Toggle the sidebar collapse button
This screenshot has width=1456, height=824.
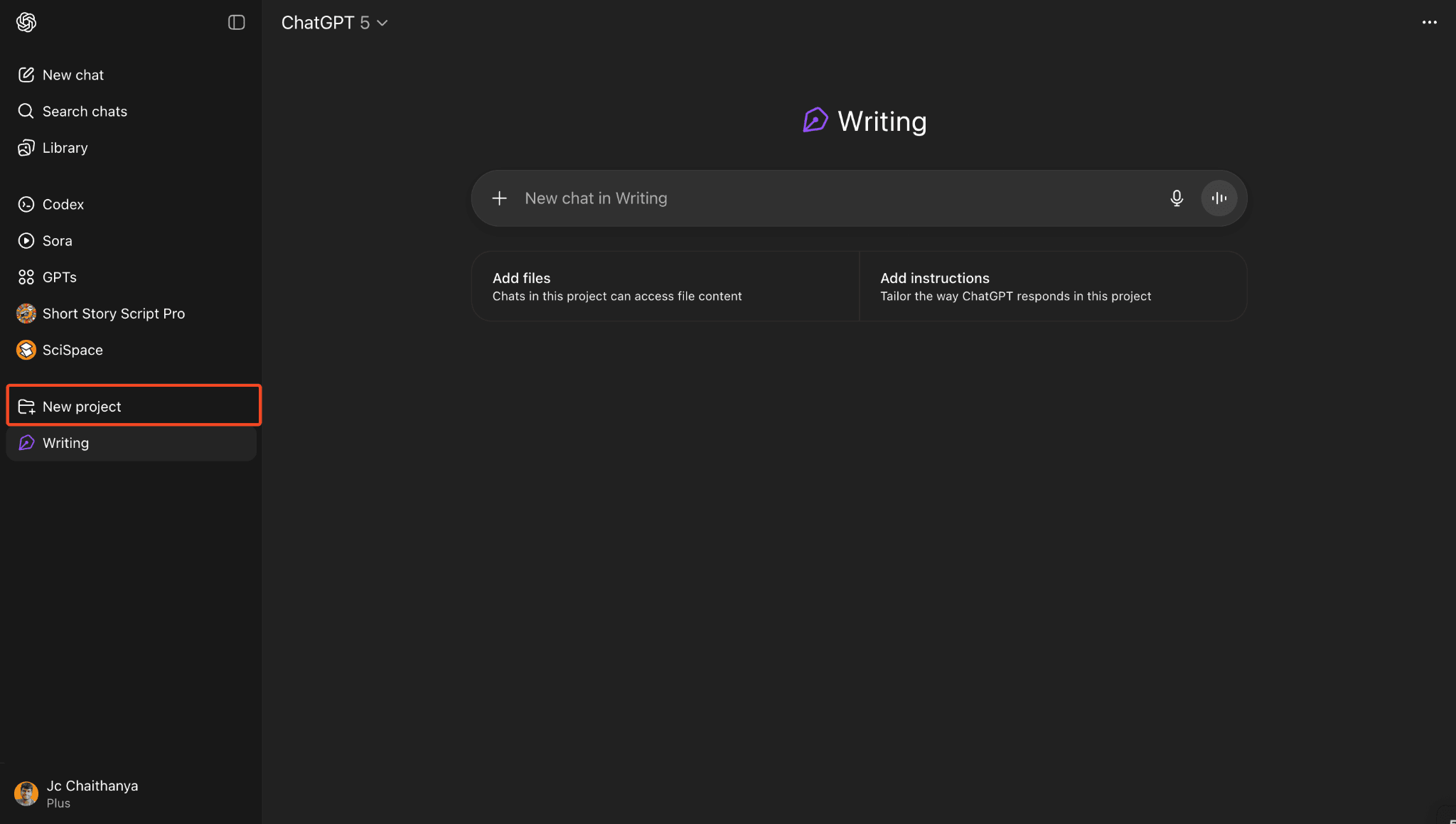coord(236,23)
